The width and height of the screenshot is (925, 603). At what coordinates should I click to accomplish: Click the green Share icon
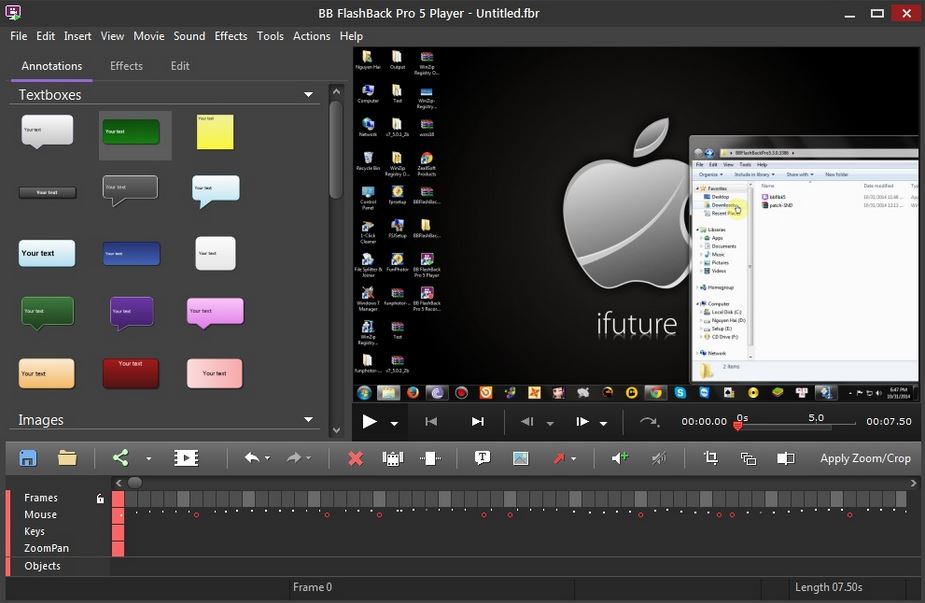pyautogui.click(x=120, y=458)
